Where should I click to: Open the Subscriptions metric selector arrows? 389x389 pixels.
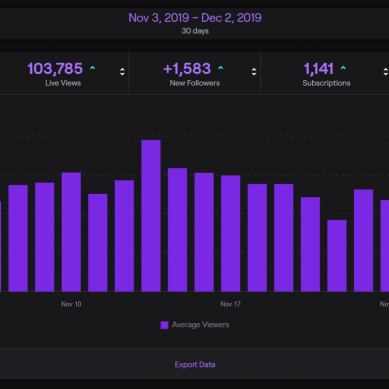coord(386,72)
